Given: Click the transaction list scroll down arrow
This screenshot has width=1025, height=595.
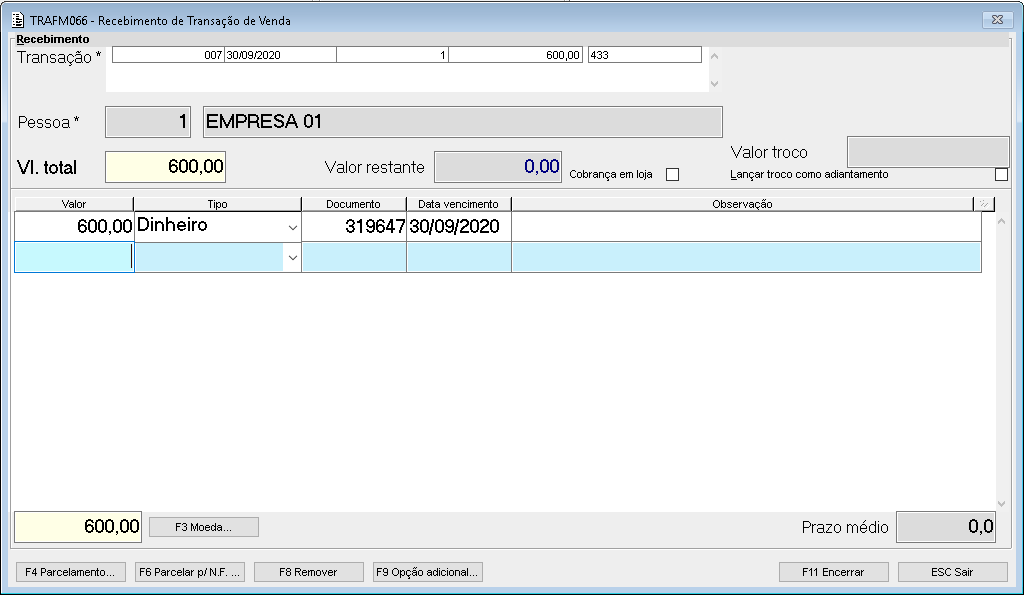Looking at the screenshot, I should click(x=714, y=84).
